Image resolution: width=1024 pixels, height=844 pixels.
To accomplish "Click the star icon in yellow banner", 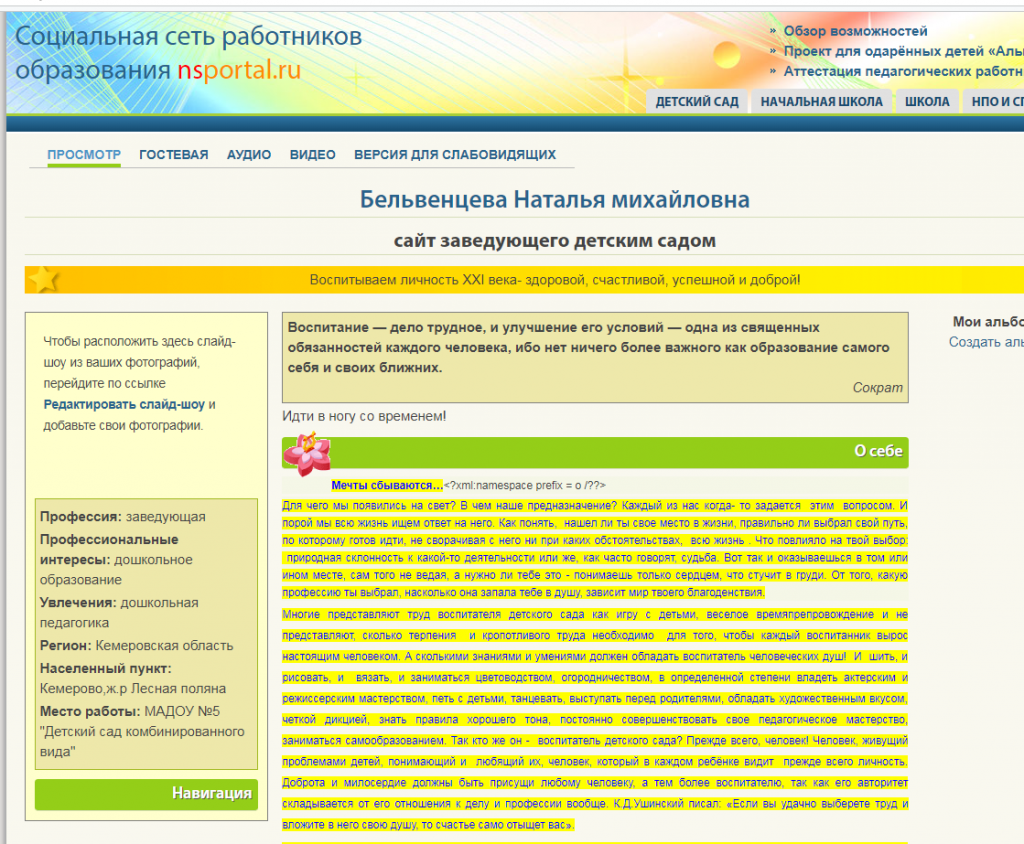I will point(44,280).
